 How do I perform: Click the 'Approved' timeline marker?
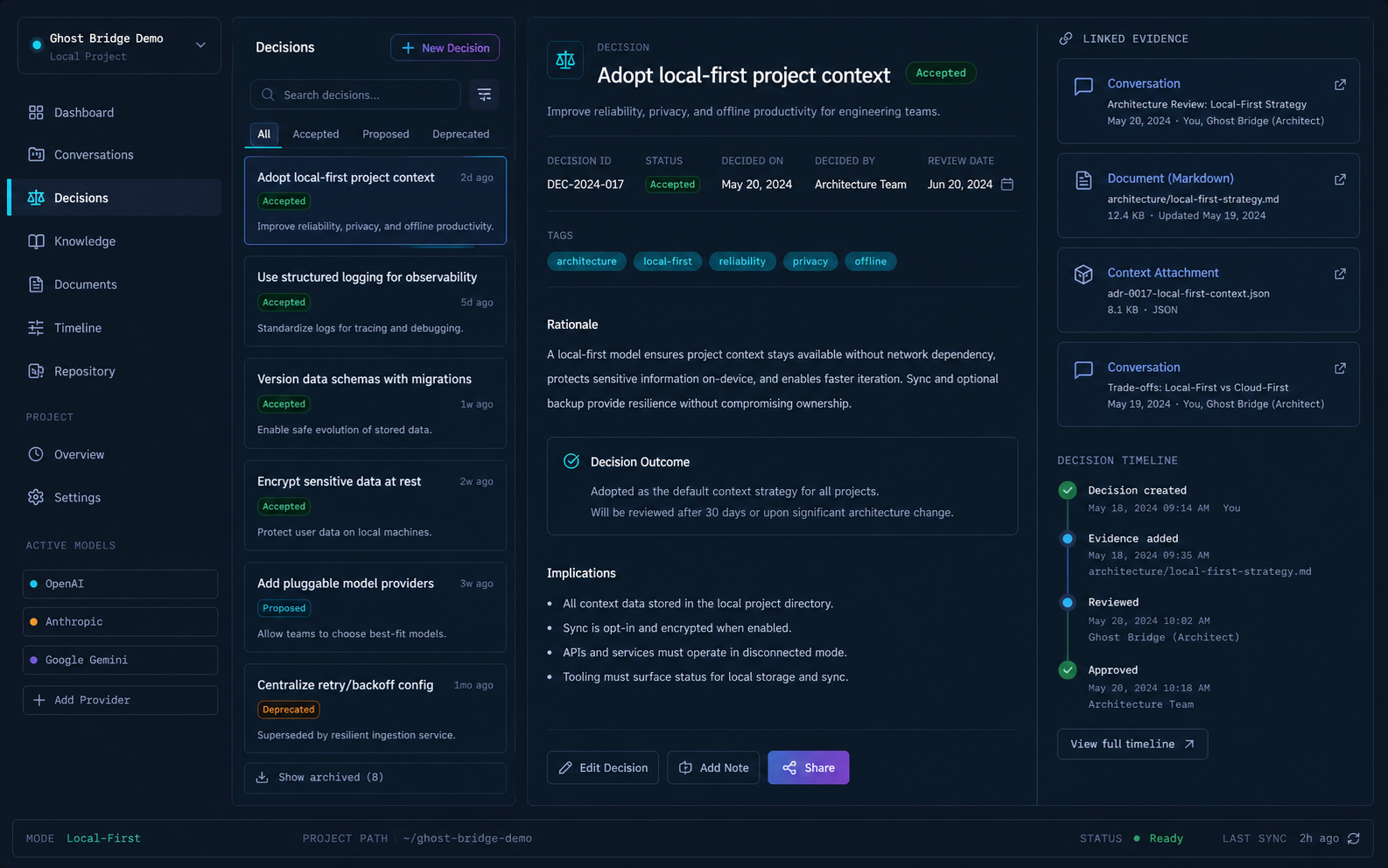[x=1068, y=670]
